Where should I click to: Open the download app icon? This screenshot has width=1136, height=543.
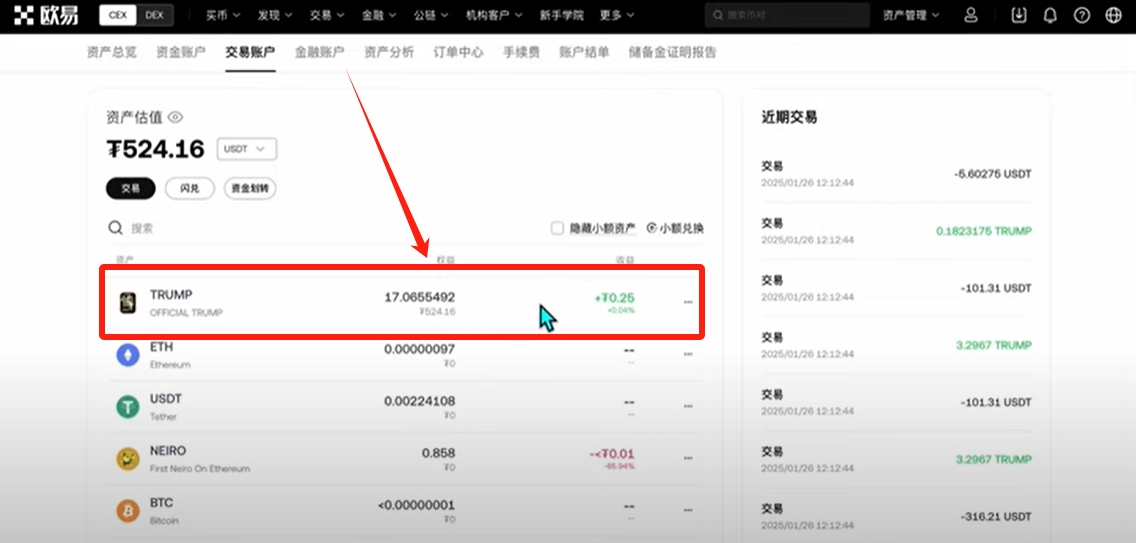[x=1019, y=15]
